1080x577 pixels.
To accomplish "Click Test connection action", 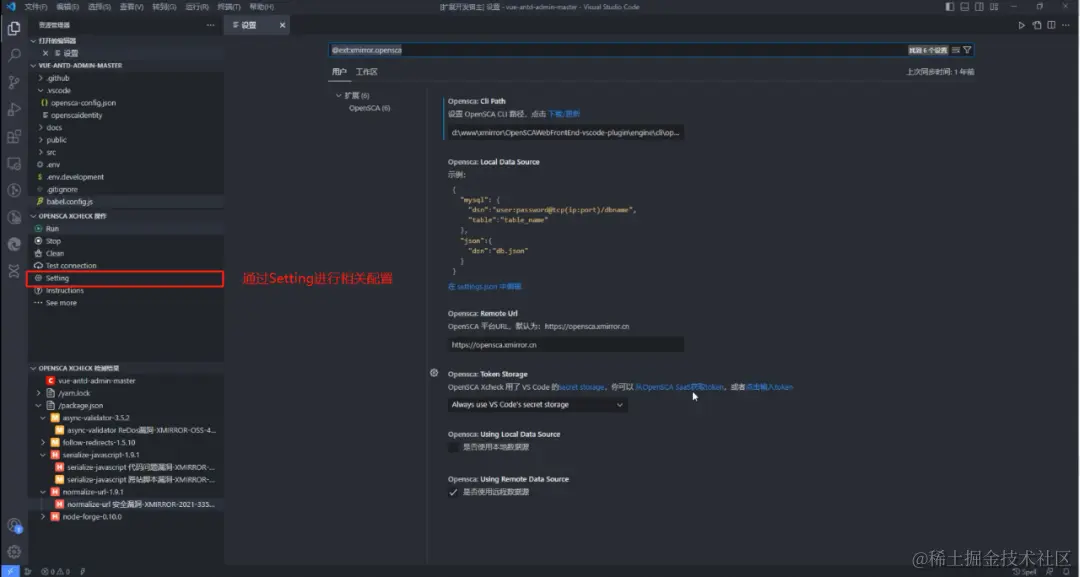I will click(x=125, y=266).
